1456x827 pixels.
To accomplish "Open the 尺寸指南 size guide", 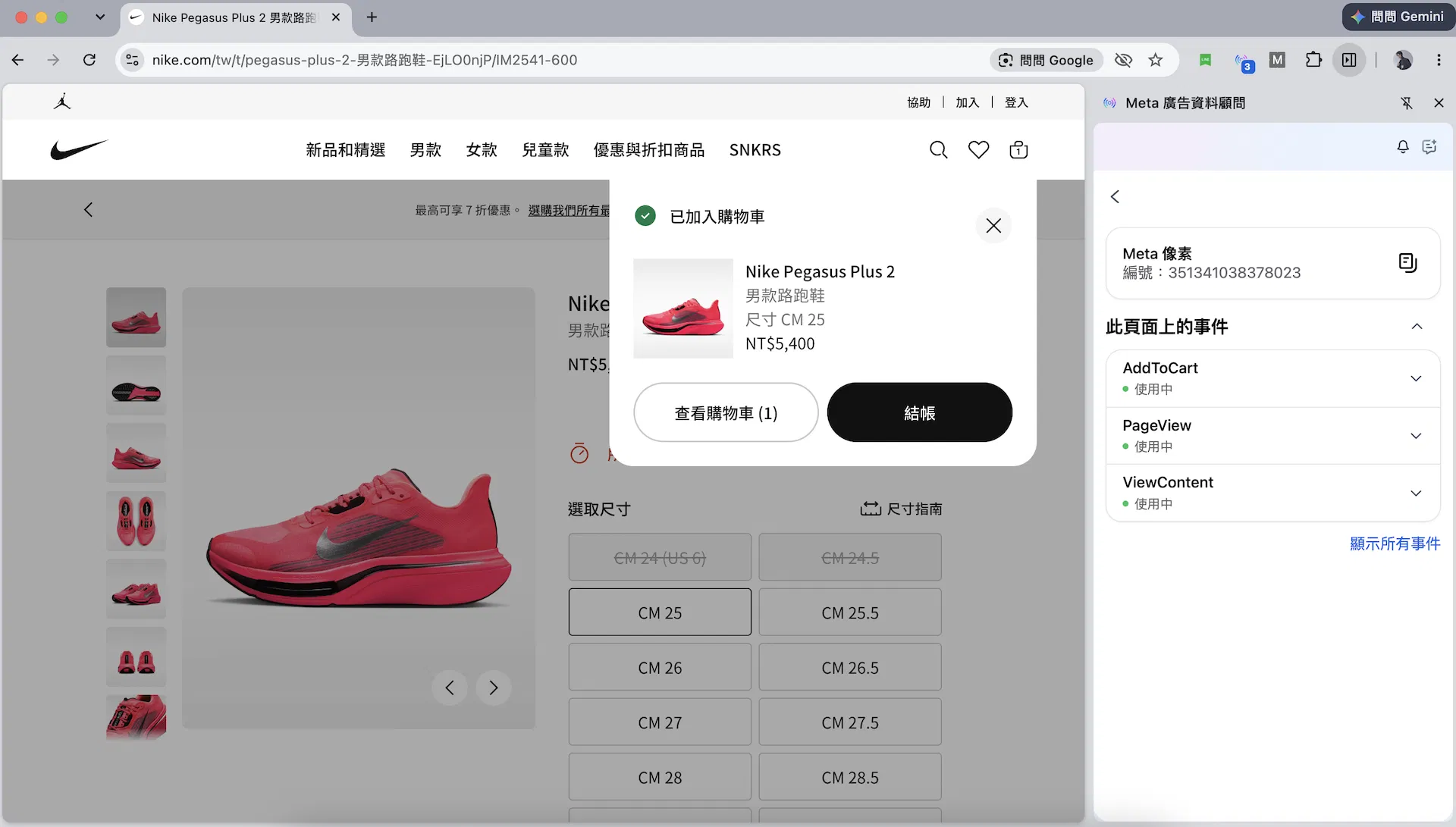I will point(901,509).
